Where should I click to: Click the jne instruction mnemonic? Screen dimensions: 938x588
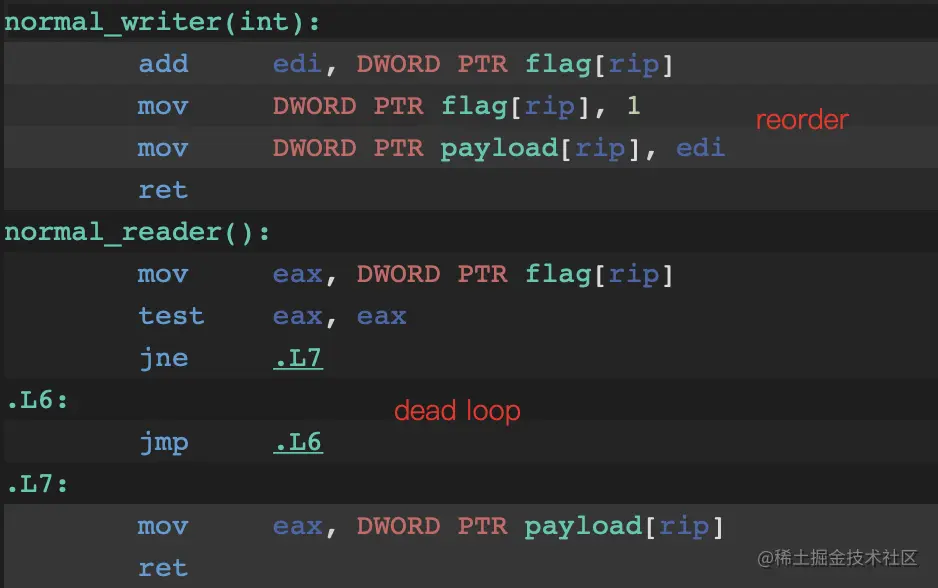click(163, 358)
